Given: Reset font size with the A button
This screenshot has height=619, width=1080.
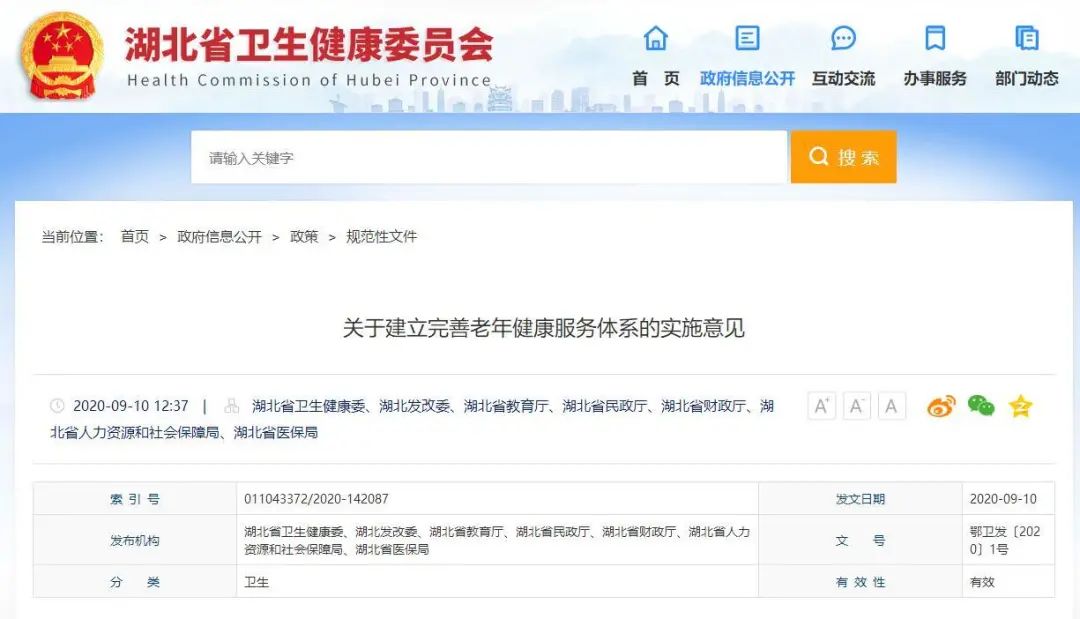Looking at the screenshot, I should point(890,406).
